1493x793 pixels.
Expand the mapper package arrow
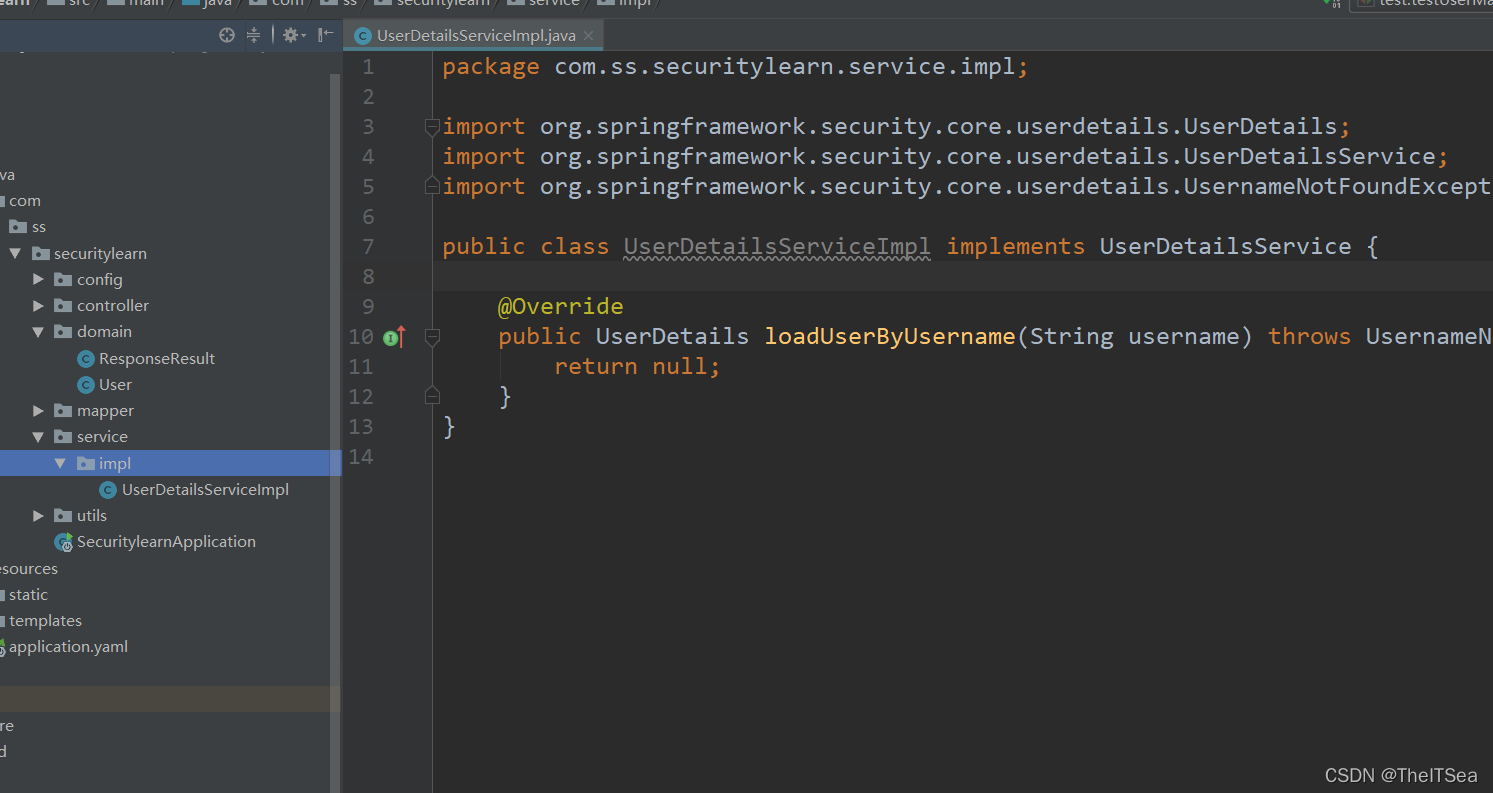click(x=38, y=411)
